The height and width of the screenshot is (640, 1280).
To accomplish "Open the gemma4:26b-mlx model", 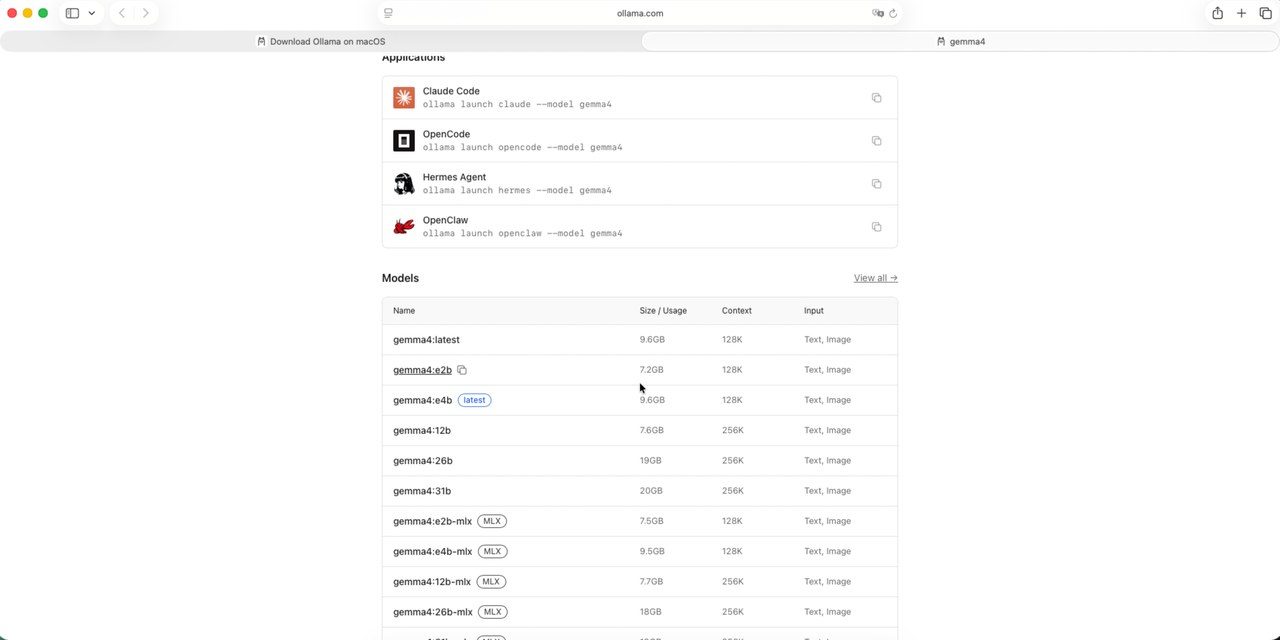I will click(x=433, y=612).
